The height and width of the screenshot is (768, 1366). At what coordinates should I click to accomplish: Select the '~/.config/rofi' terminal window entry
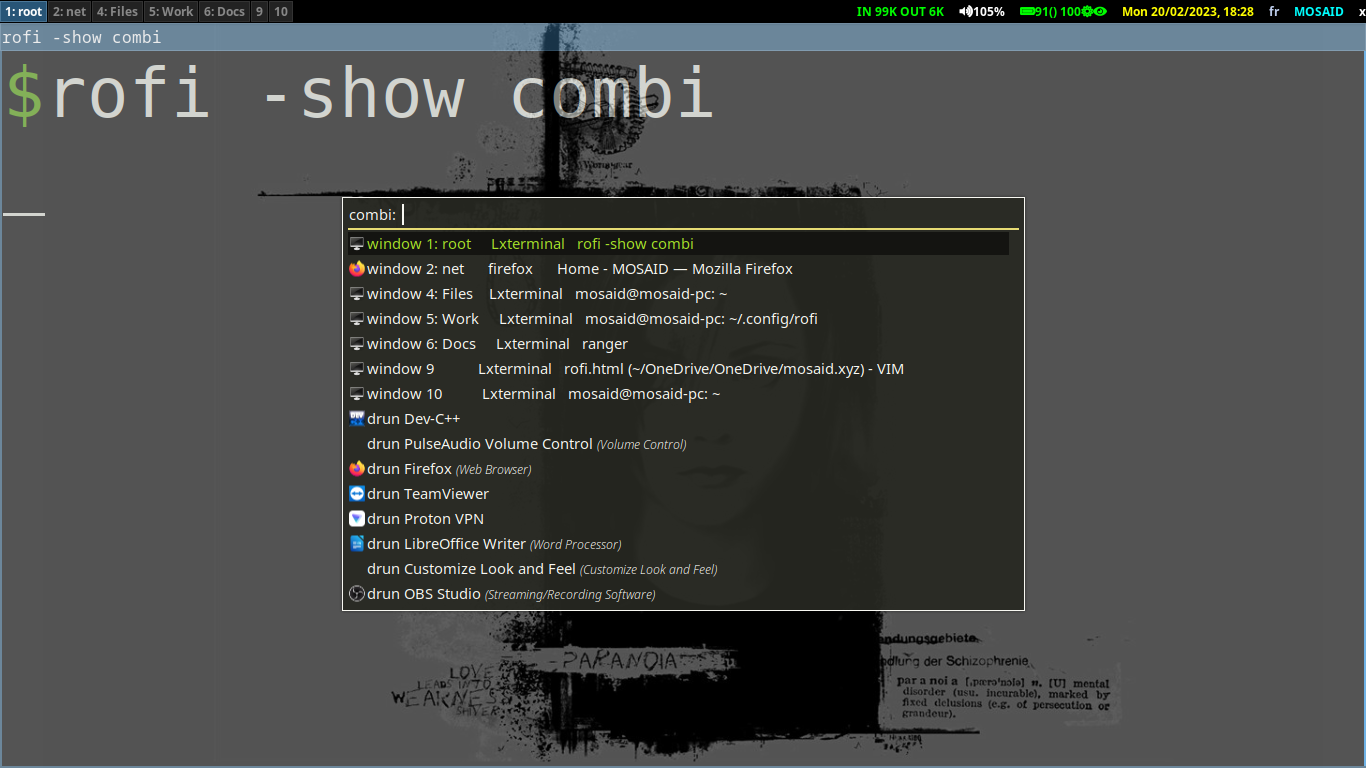tap(678, 319)
